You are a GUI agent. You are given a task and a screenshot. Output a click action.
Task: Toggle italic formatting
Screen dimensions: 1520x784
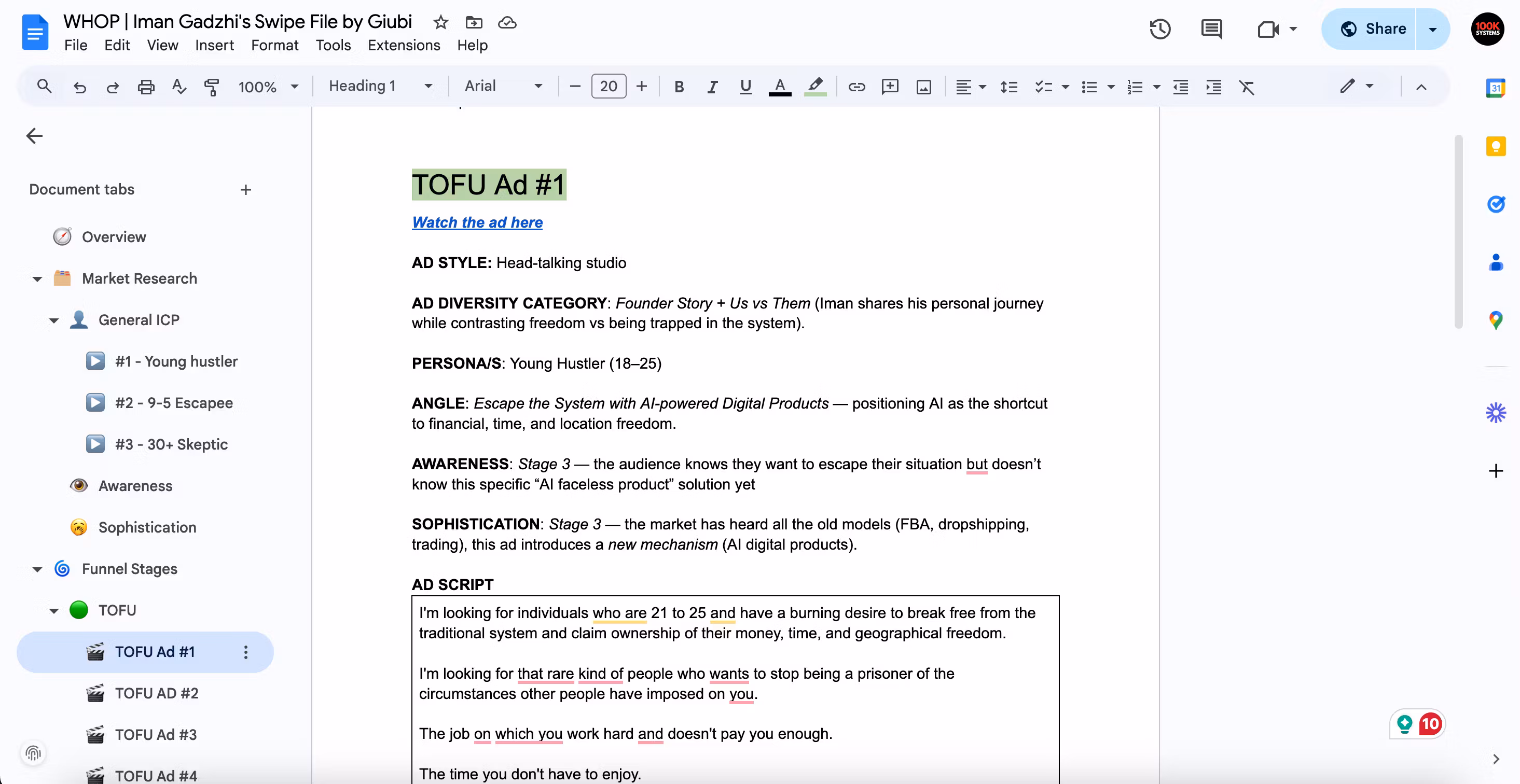click(712, 87)
